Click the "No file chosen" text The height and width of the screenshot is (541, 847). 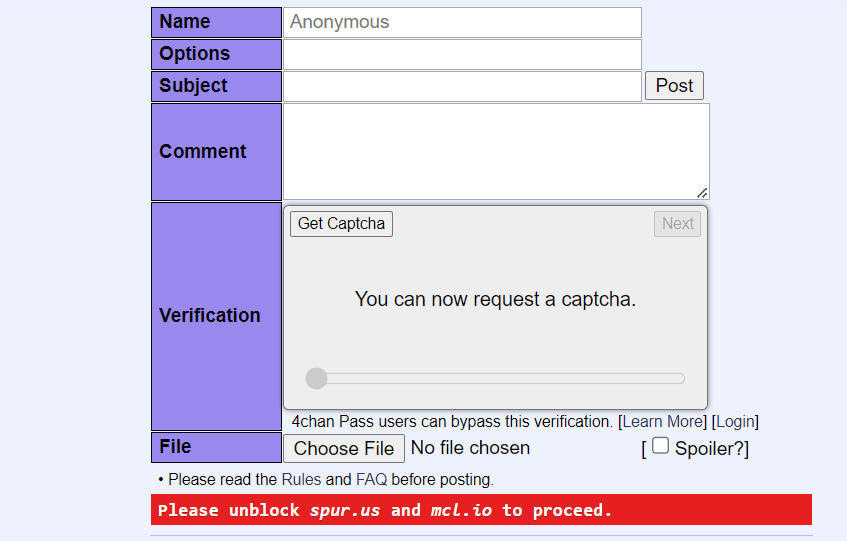coord(470,448)
